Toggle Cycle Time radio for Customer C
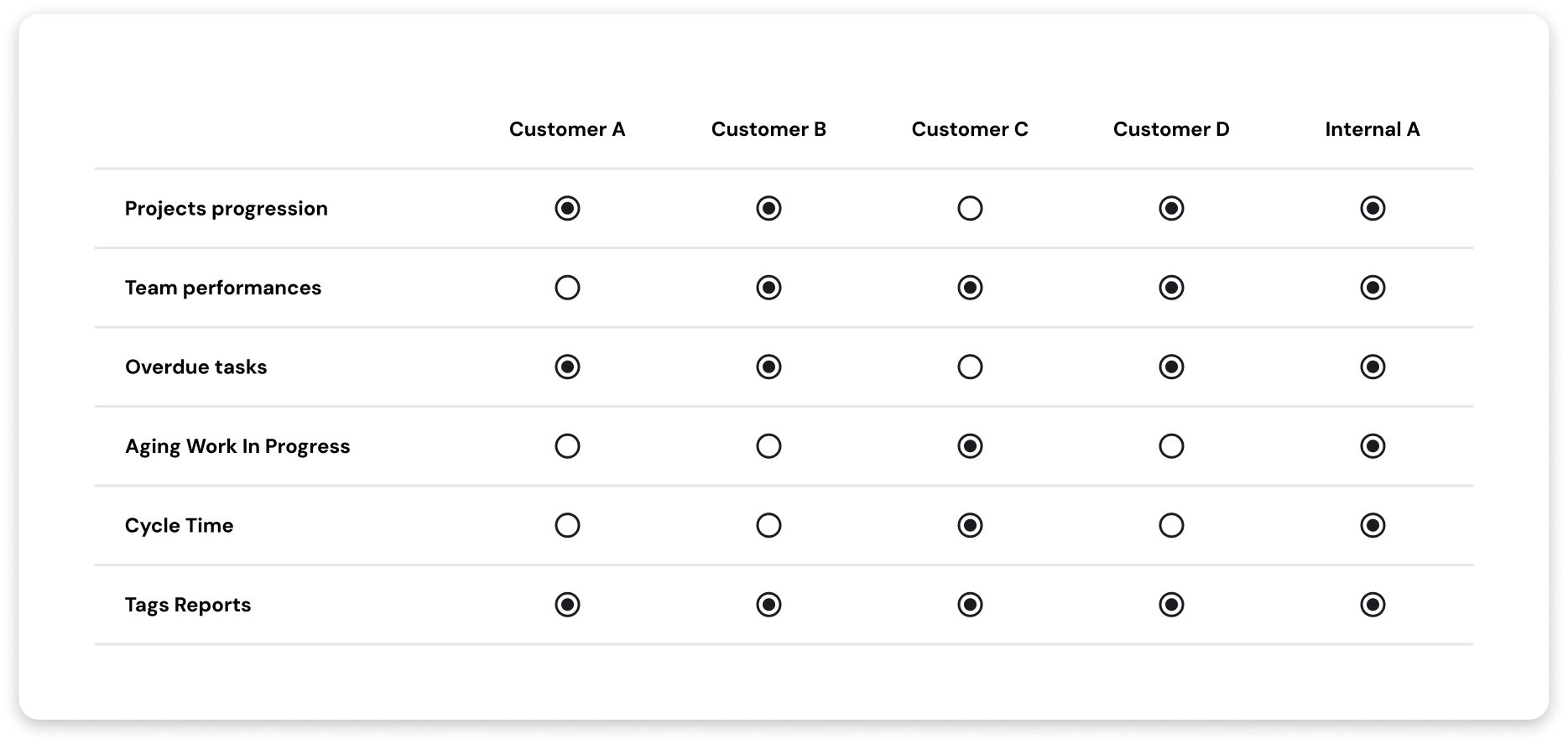The width and height of the screenshot is (1568, 744). click(x=970, y=525)
